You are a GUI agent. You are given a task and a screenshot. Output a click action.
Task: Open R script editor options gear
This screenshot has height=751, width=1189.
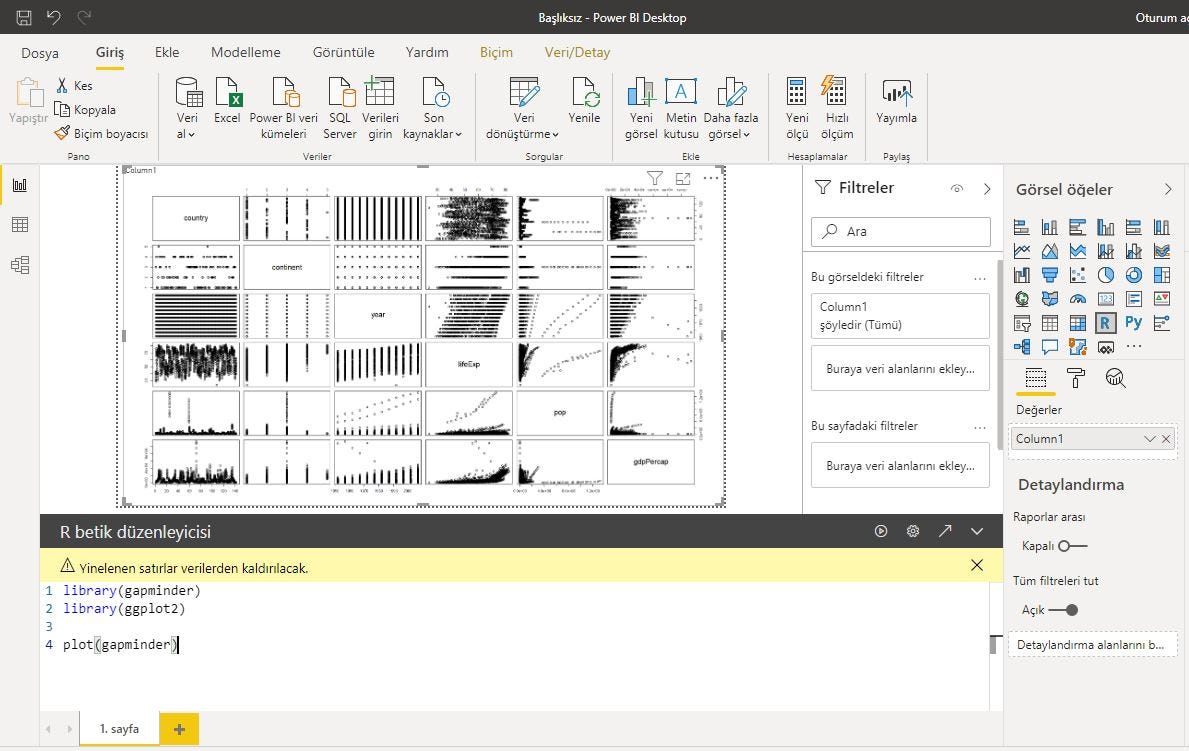(913, 531)
